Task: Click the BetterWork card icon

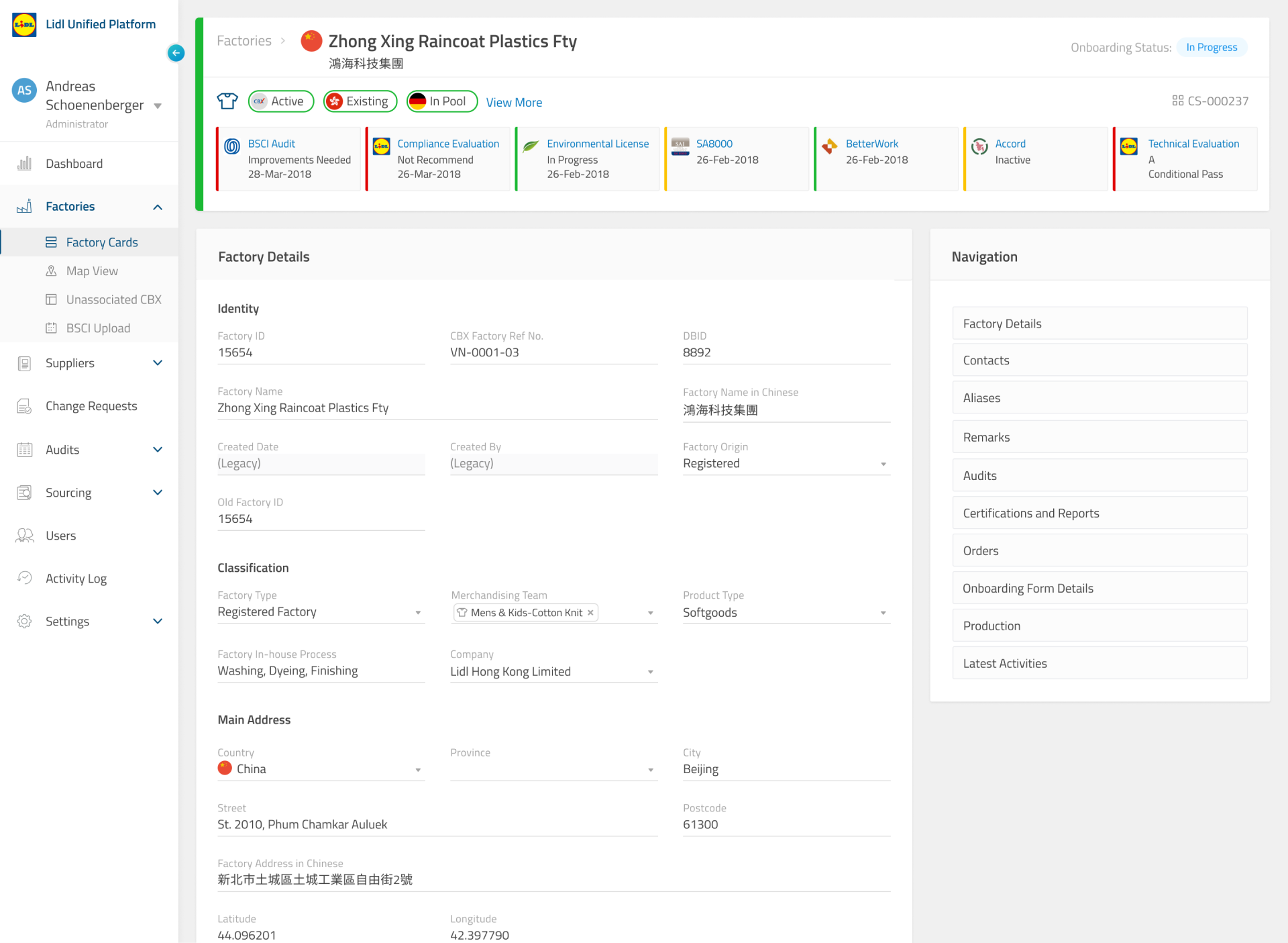Action: (830, 146)
